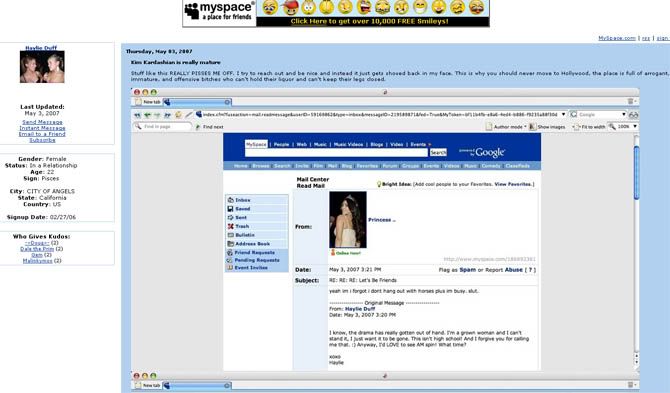This screenshot has height=393, width=670.
Task: Switch to the upper New tab
Action: click(148, 102)
